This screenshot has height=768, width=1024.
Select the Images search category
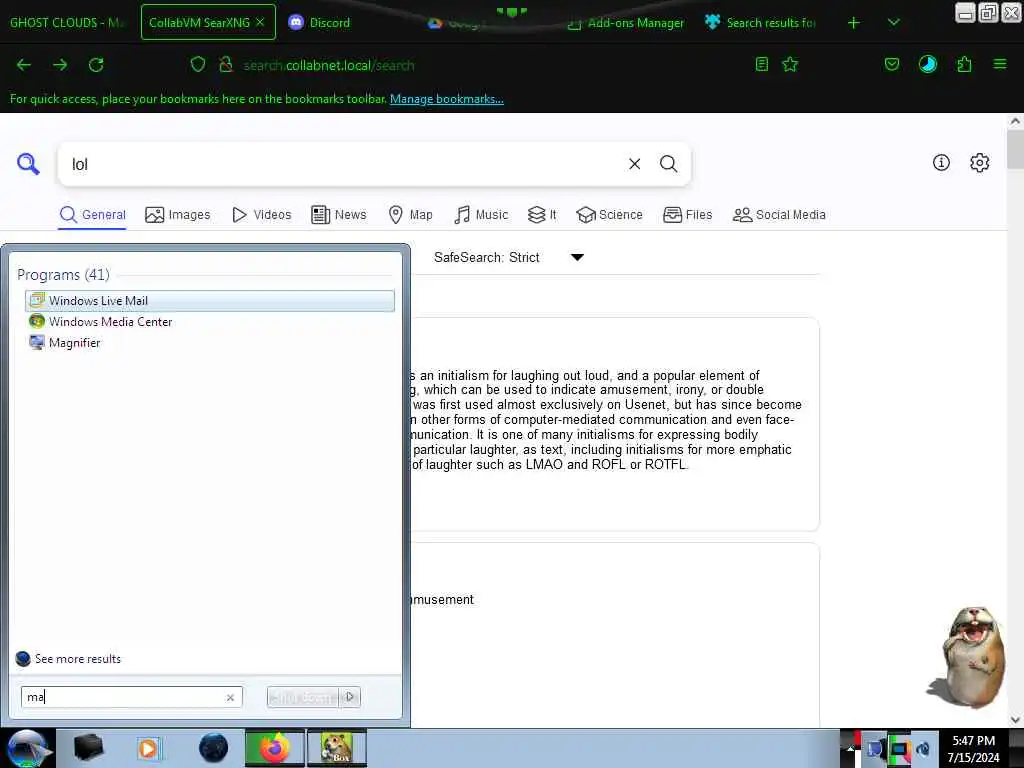(x=178, y=215)
